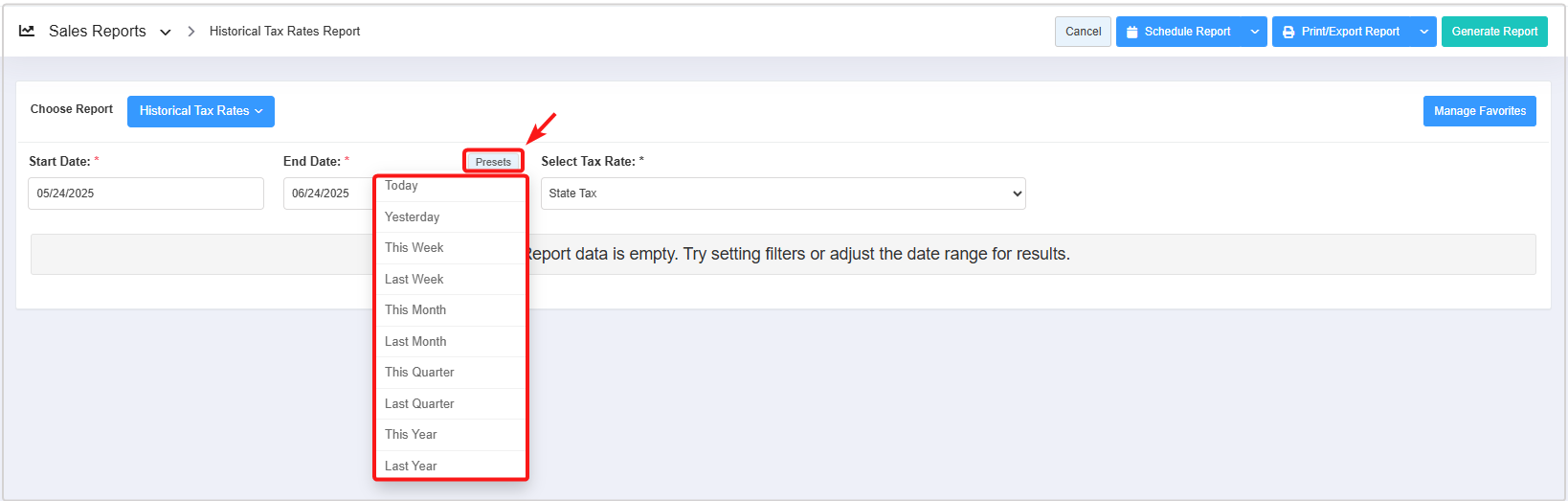Click the Schedule Report calendar icon
Screen dimensions: 1568x501
(x=1131, y=33)
